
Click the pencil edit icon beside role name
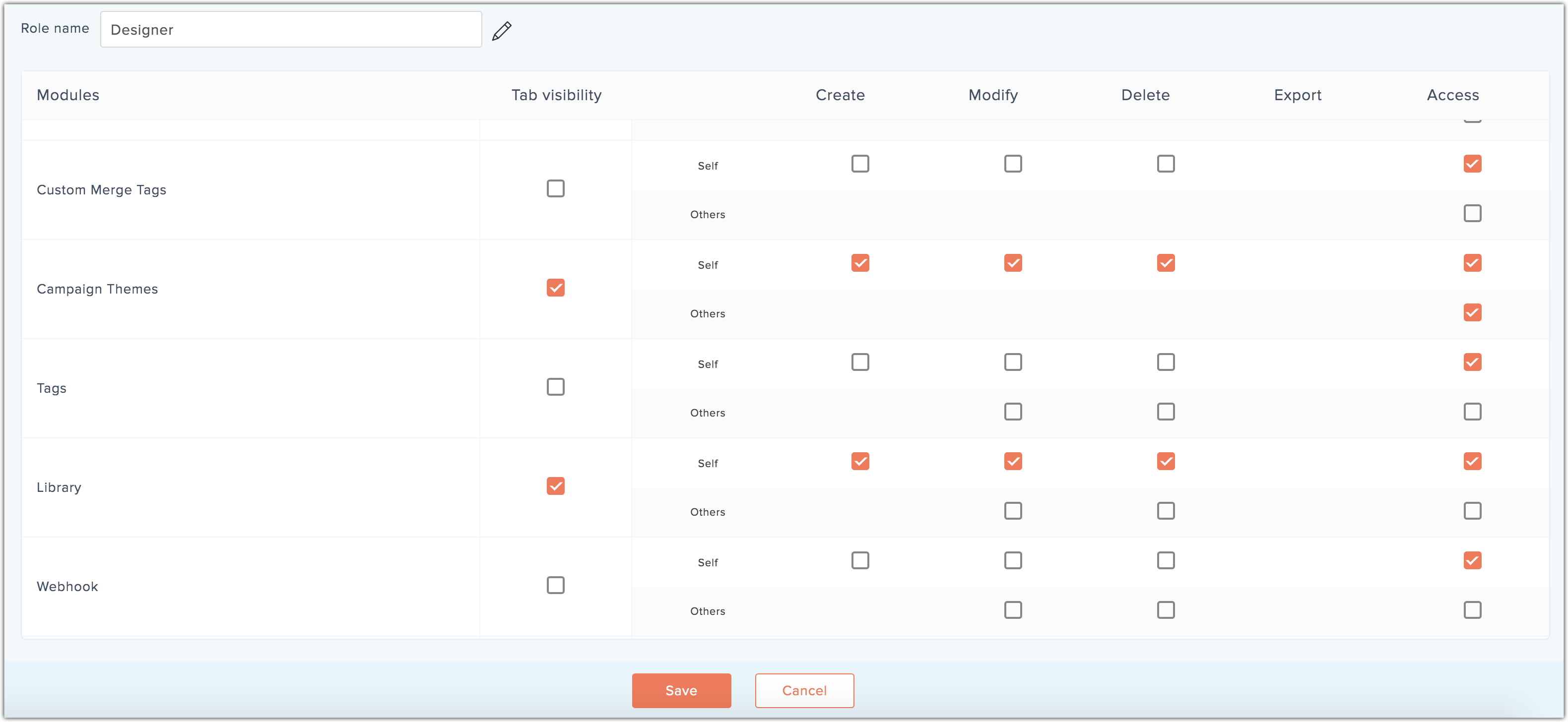tap(502, 30)
